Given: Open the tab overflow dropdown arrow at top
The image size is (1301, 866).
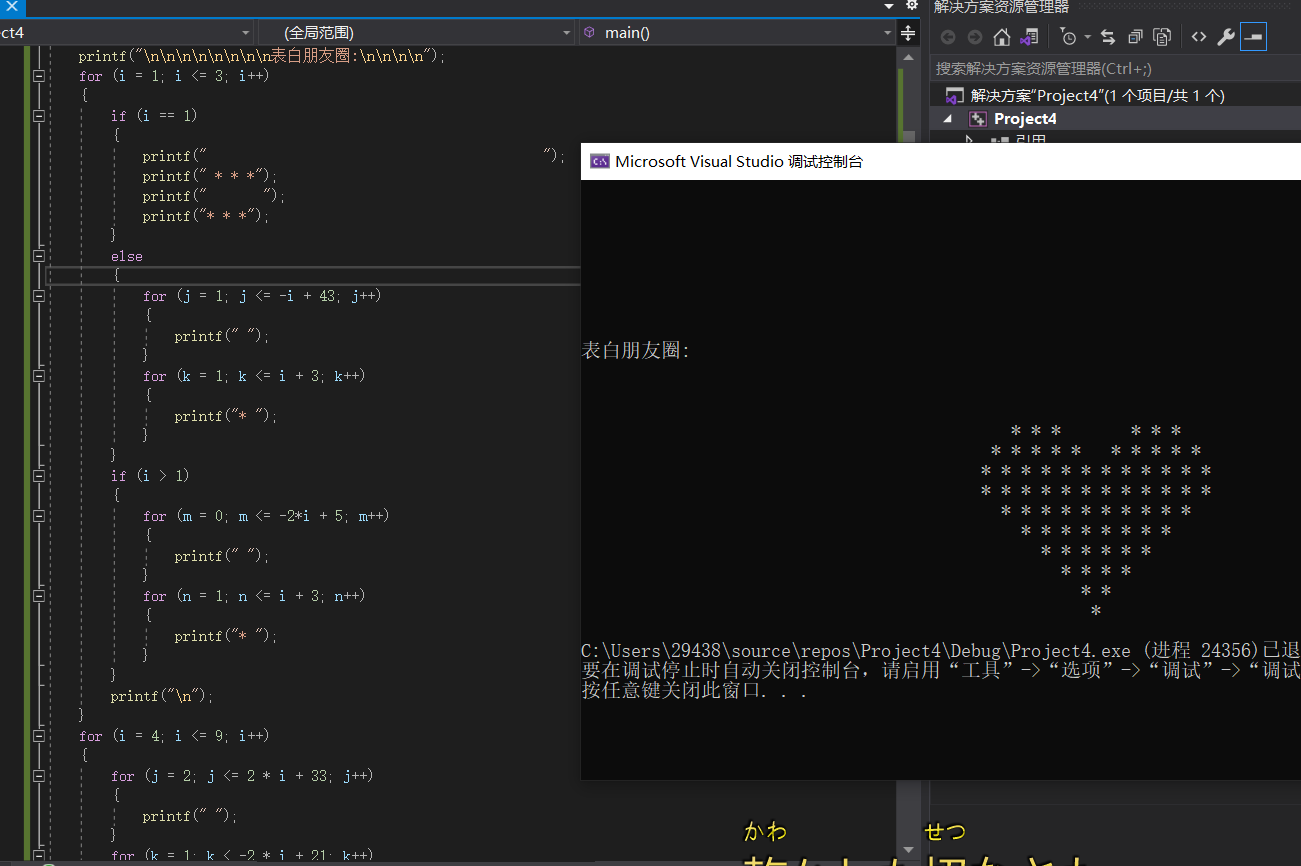Looking at the screenshot, I should (889, 6).
